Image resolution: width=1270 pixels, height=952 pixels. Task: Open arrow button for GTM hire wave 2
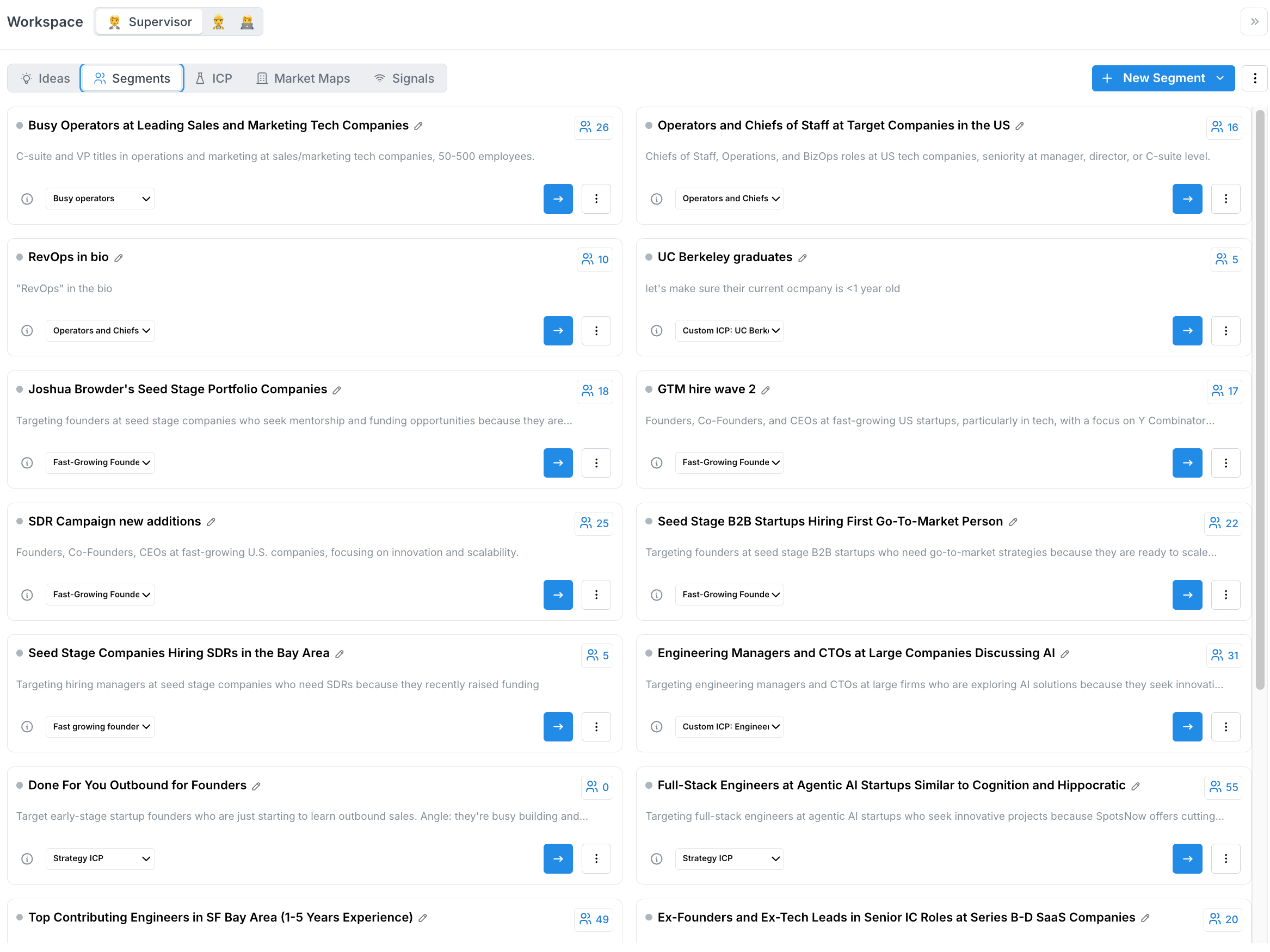tap(1187, 462)
